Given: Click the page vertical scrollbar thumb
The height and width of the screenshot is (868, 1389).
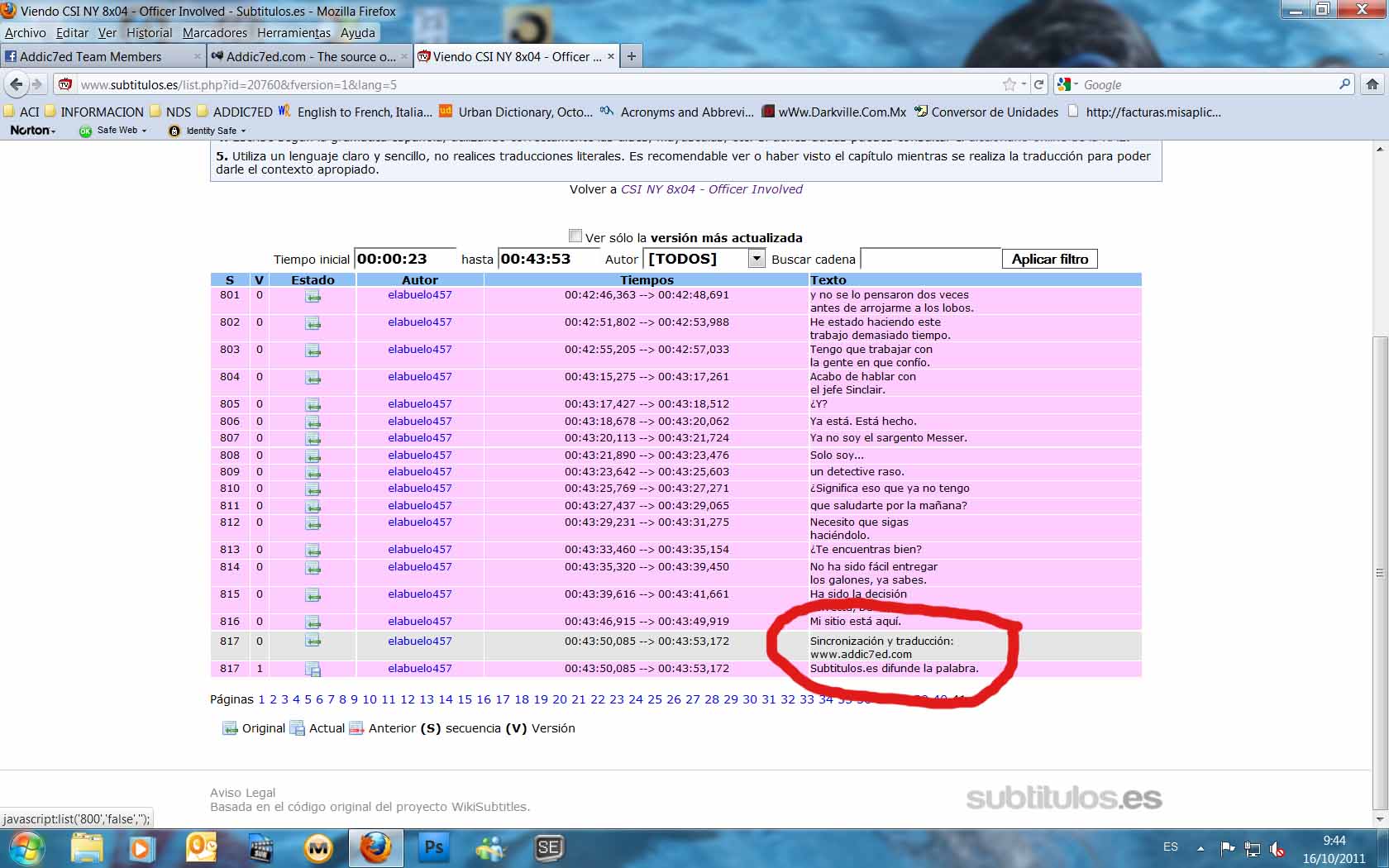Looking at the screenshot, I should [x=1379, y=573].
